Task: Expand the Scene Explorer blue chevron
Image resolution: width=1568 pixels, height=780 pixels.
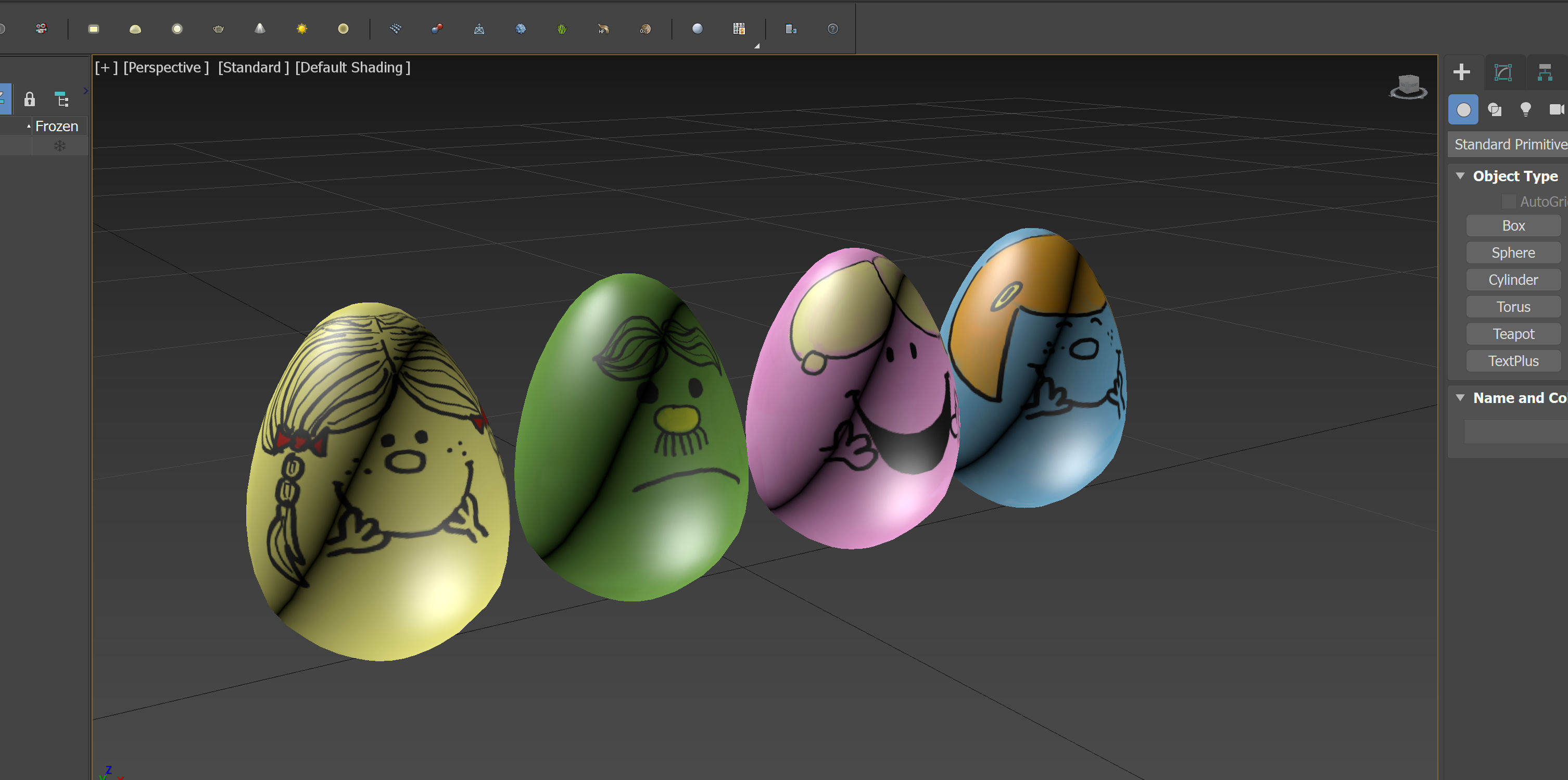Action: point(86,91)
